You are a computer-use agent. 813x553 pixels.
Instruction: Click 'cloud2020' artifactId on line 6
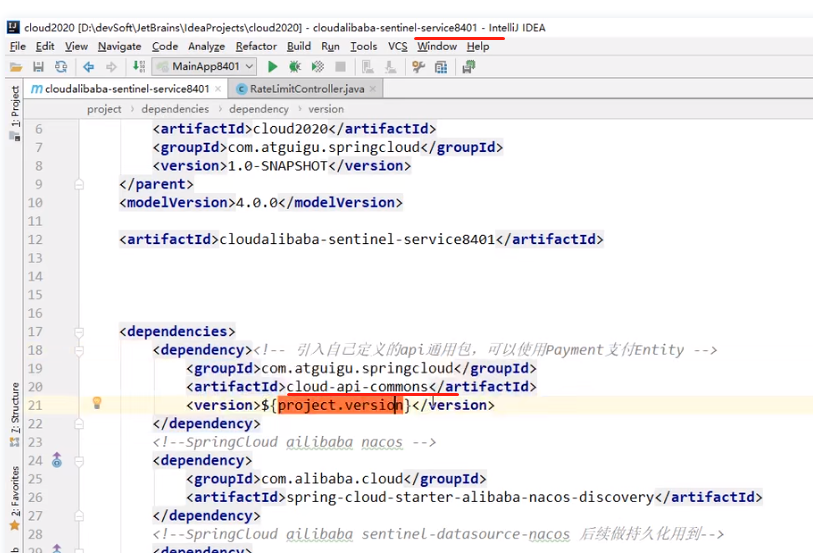tap(290, 129)
